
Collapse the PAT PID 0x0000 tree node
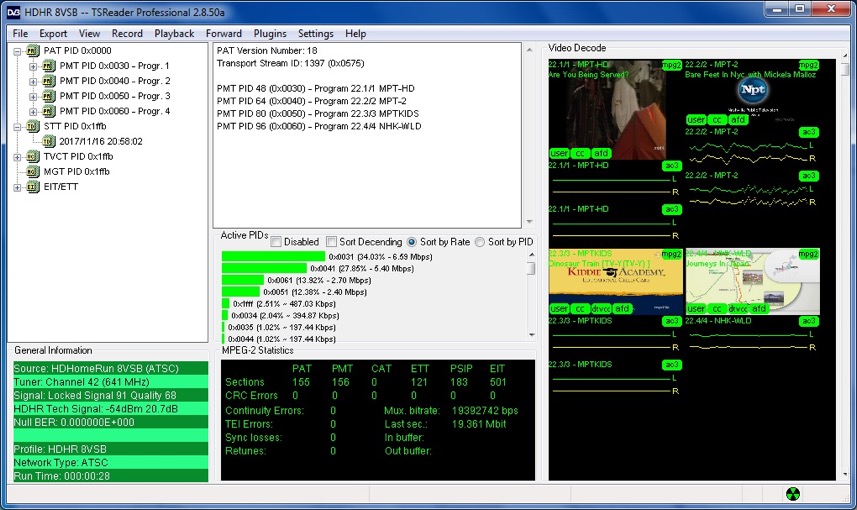click(17, 51)
